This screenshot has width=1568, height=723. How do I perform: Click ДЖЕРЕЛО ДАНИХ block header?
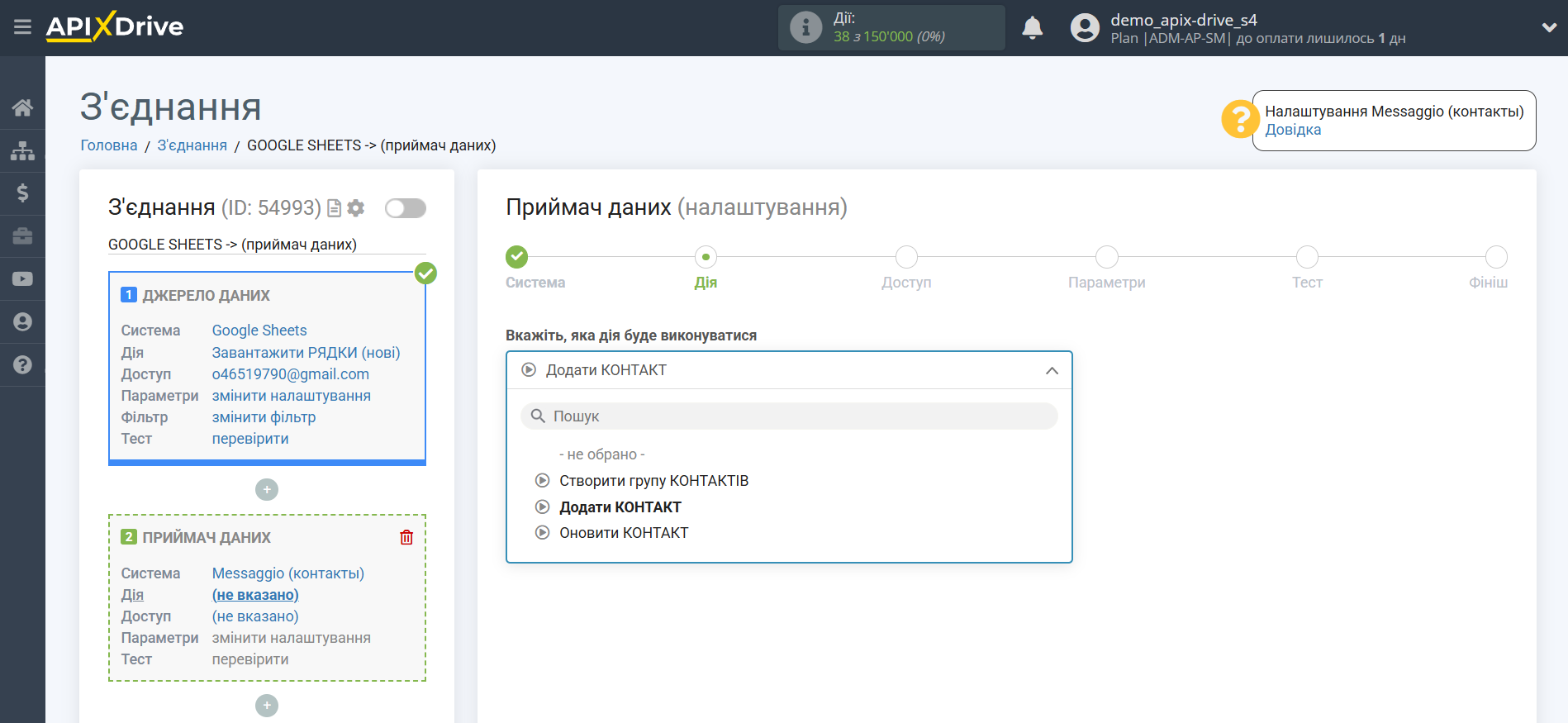[x=206, y=296]
